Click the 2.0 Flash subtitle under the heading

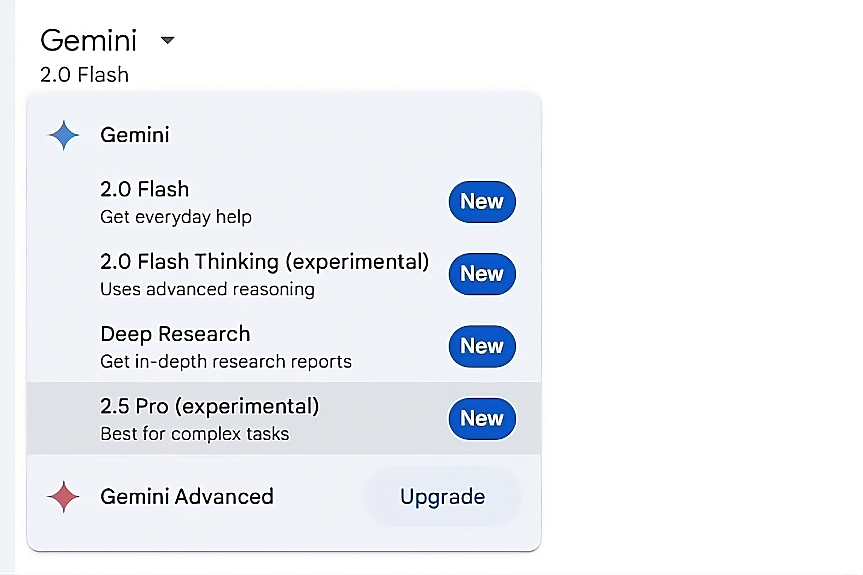click(x=84, y=74)
